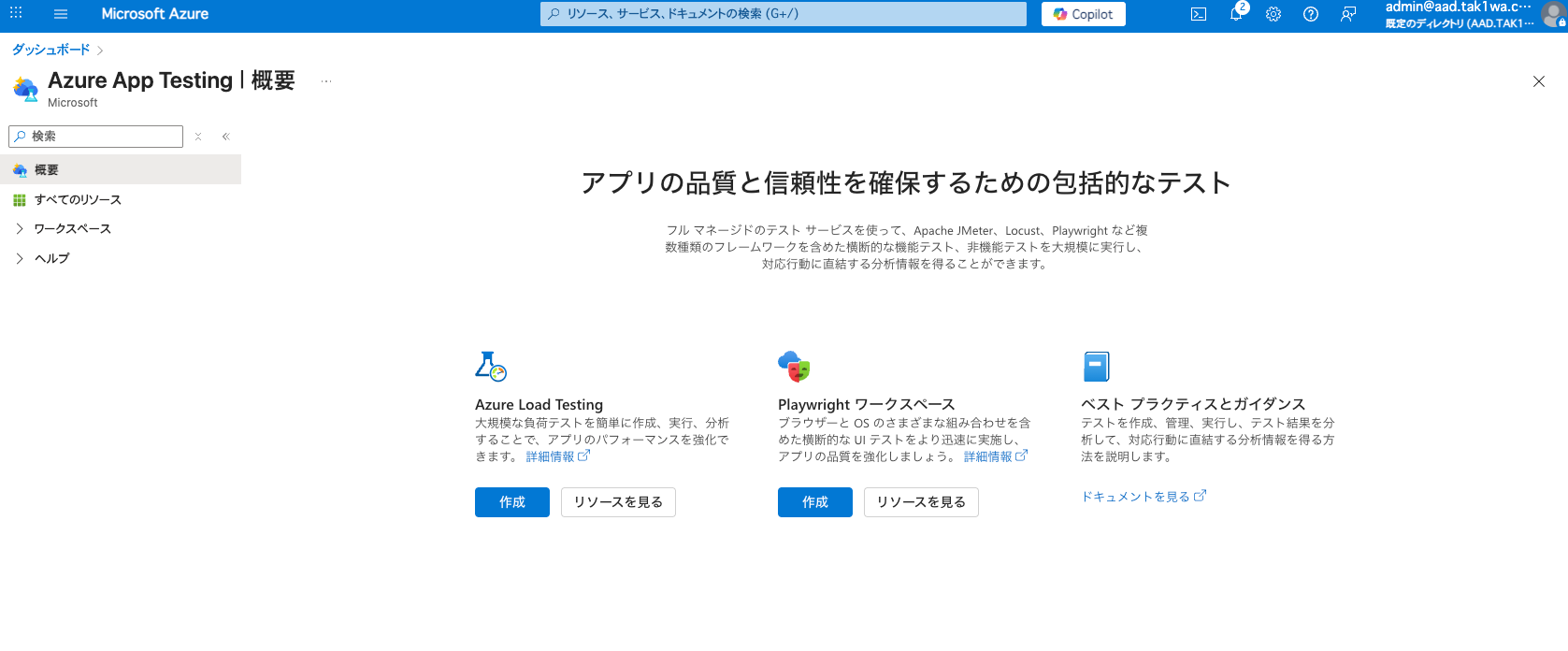Click the Microsoft publisher label under title
The height and width of the screenshot is (651, 1568).
[x=73, y=103]
